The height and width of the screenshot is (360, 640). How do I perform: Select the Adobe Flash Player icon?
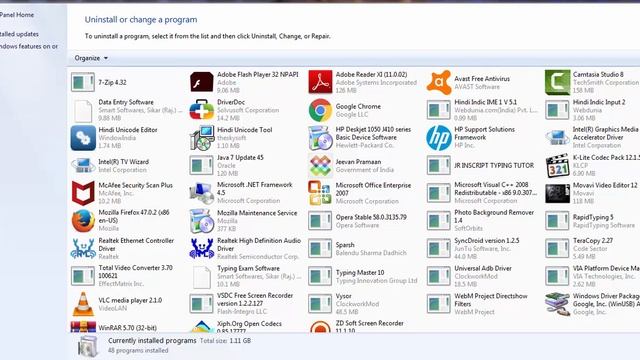pos(202,82)
